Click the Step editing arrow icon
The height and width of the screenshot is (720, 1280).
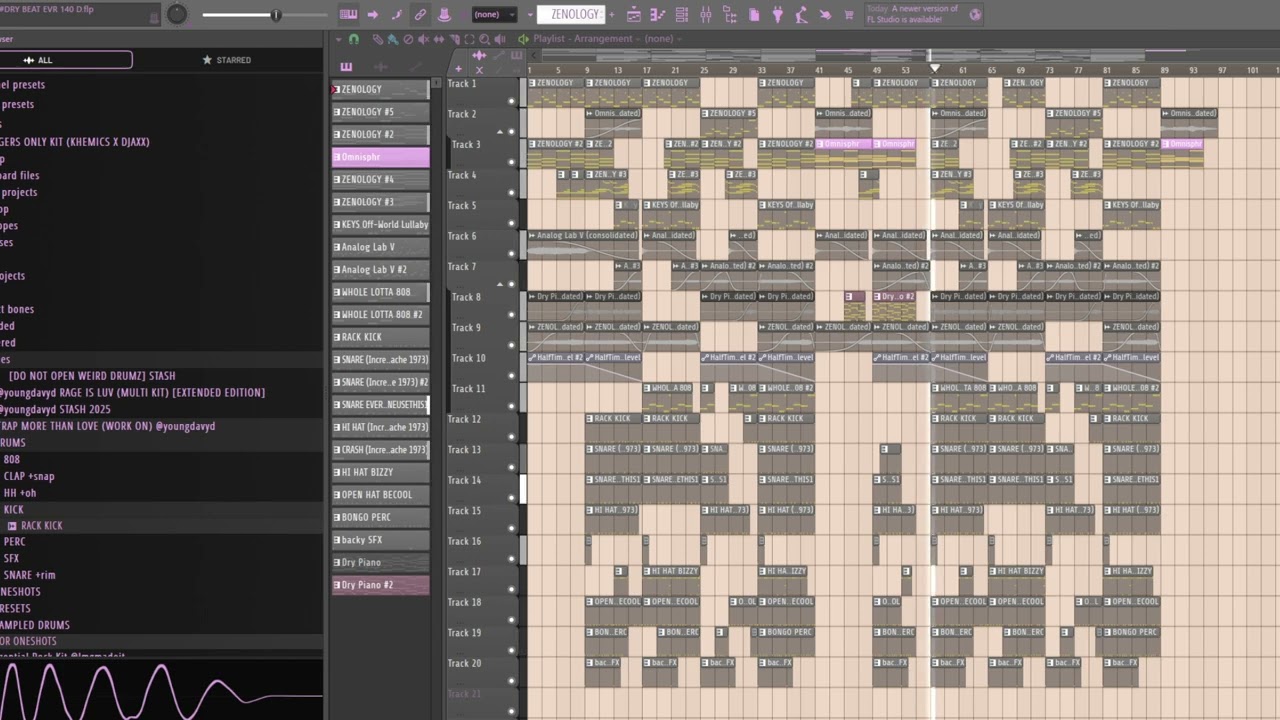tap(373, 14)
